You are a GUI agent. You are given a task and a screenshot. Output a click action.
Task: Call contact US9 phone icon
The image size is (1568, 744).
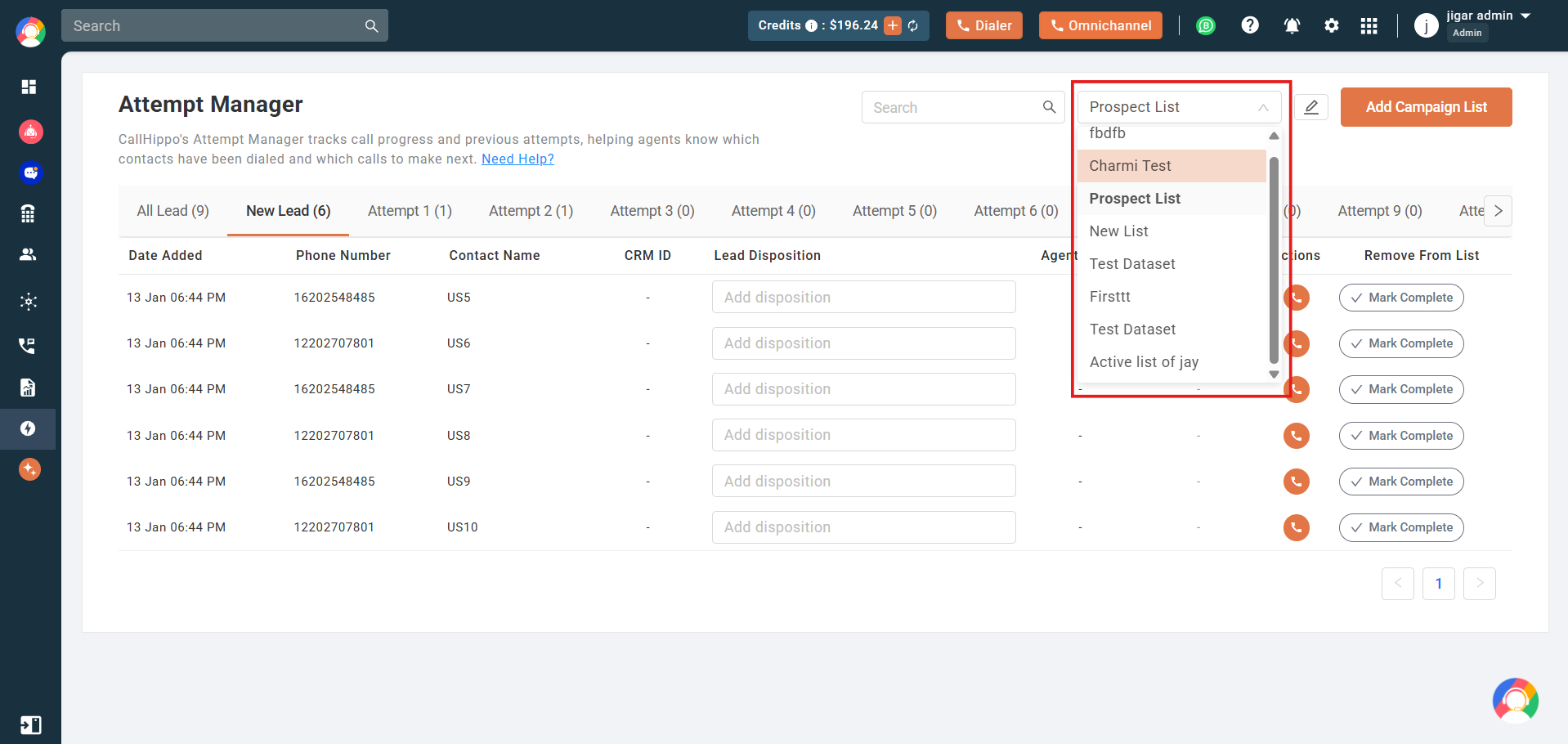tap(1296, 482)
